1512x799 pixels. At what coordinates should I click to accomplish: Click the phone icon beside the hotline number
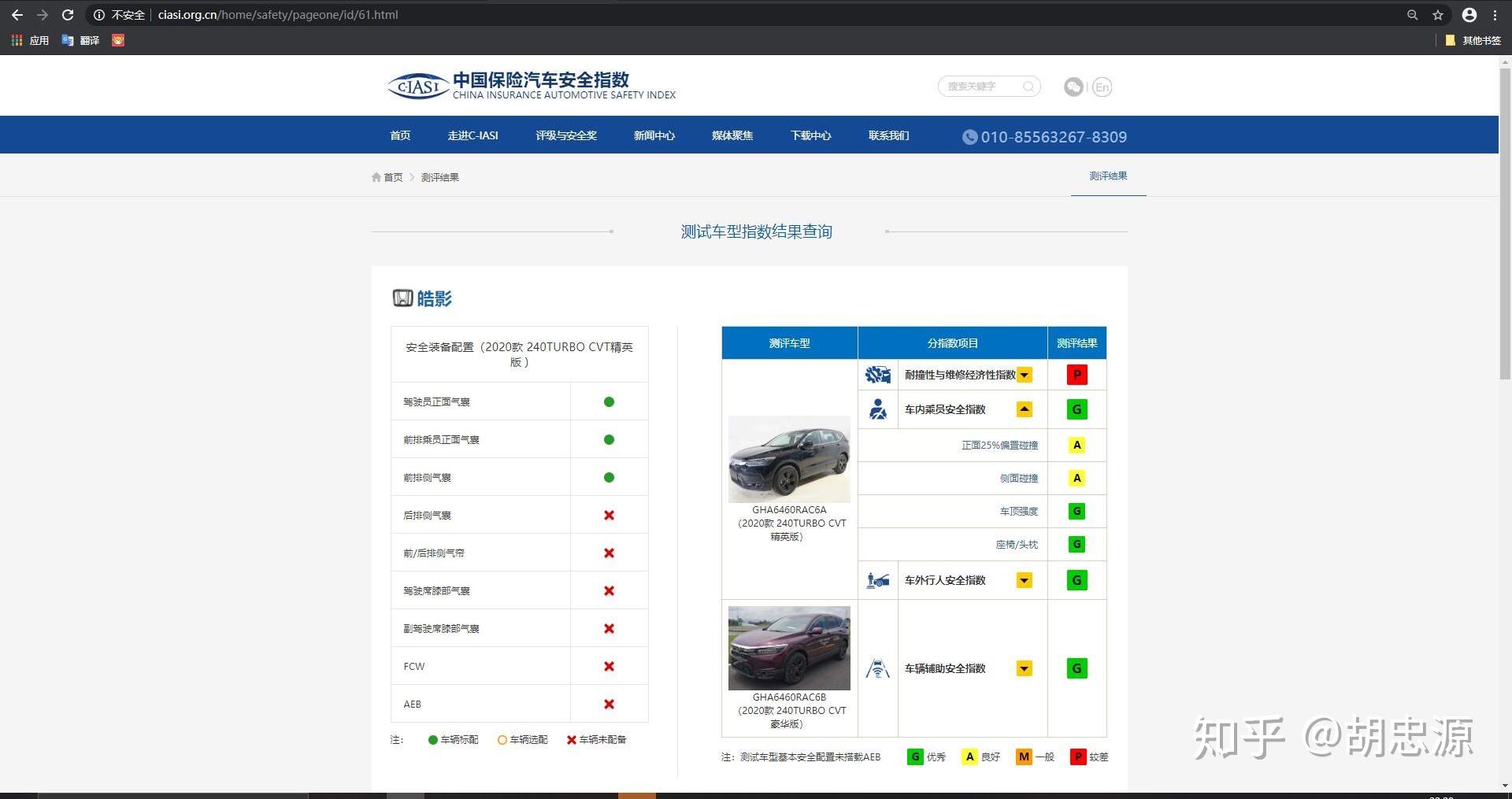969,137
